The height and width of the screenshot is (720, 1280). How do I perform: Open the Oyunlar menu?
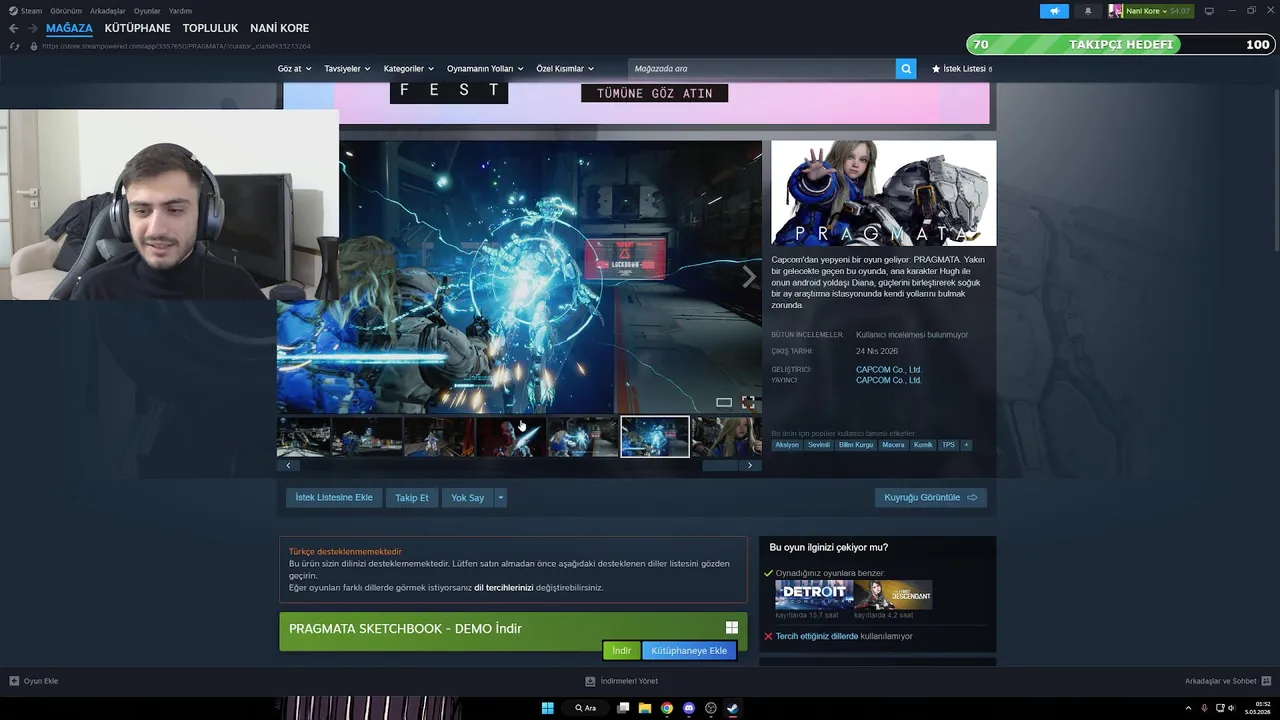tap(147, 11)
